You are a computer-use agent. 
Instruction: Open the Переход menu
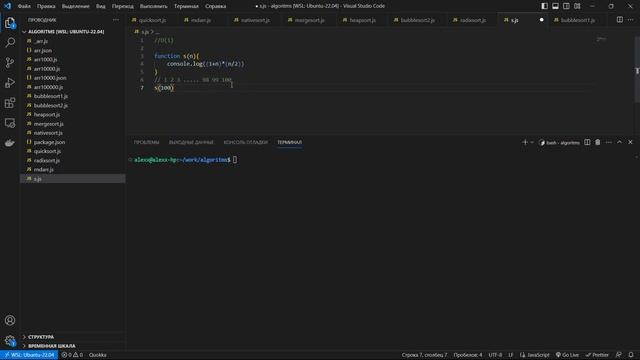point(122,6)
